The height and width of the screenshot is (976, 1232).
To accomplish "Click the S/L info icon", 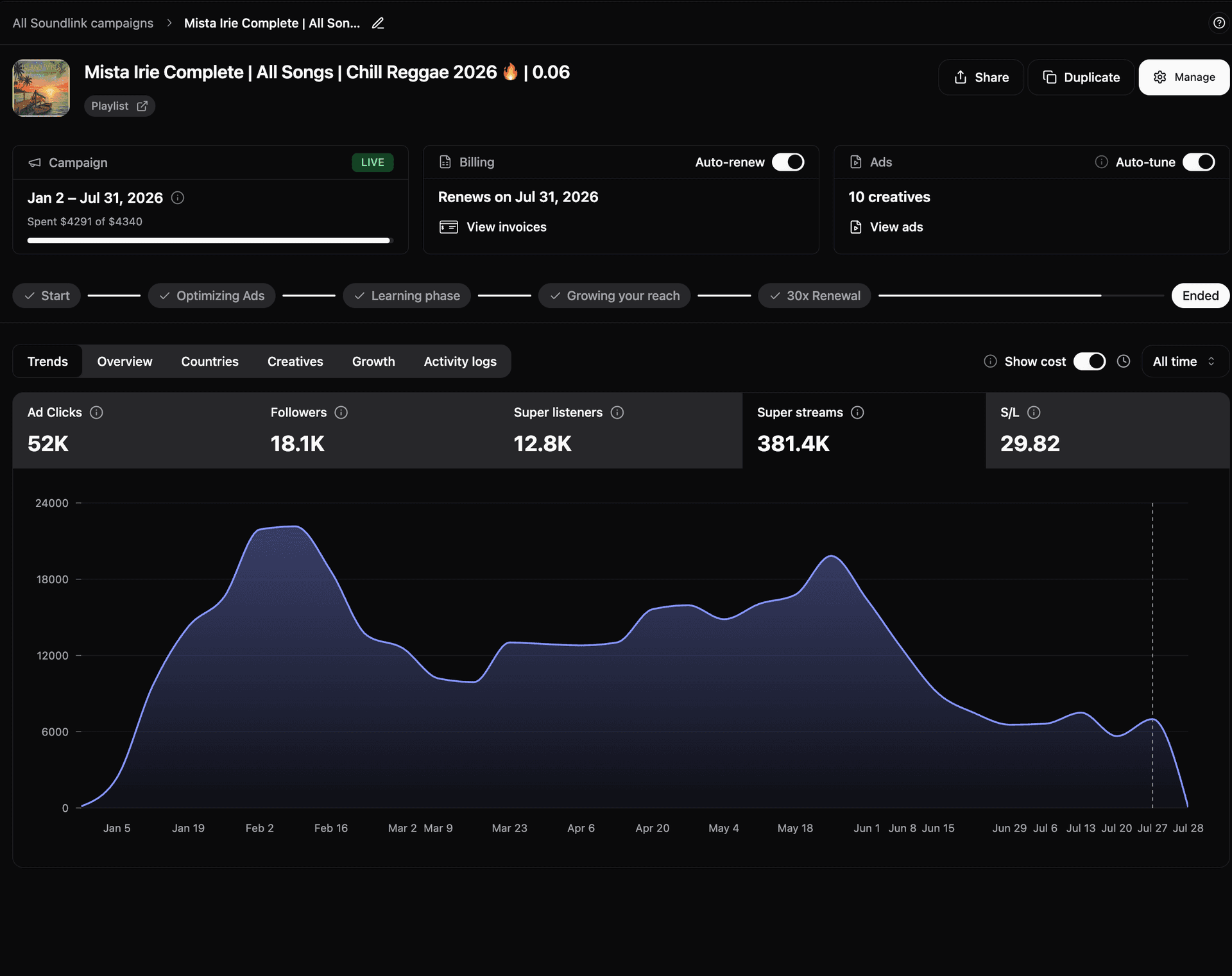I will coord(1034,413).
